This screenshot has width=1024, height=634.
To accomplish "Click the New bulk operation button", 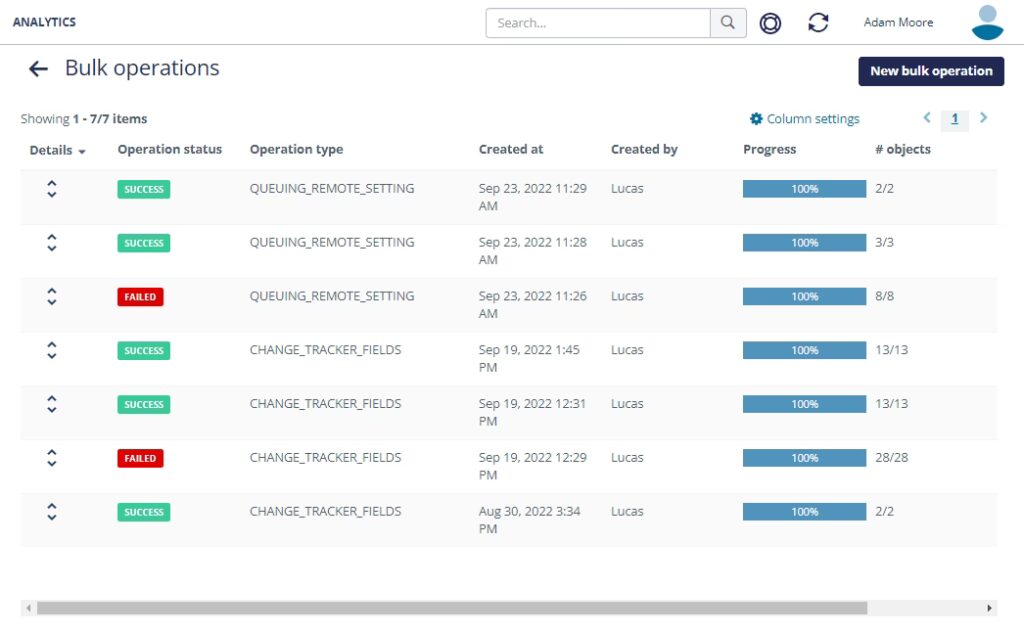I will click(x=931, y=71).
